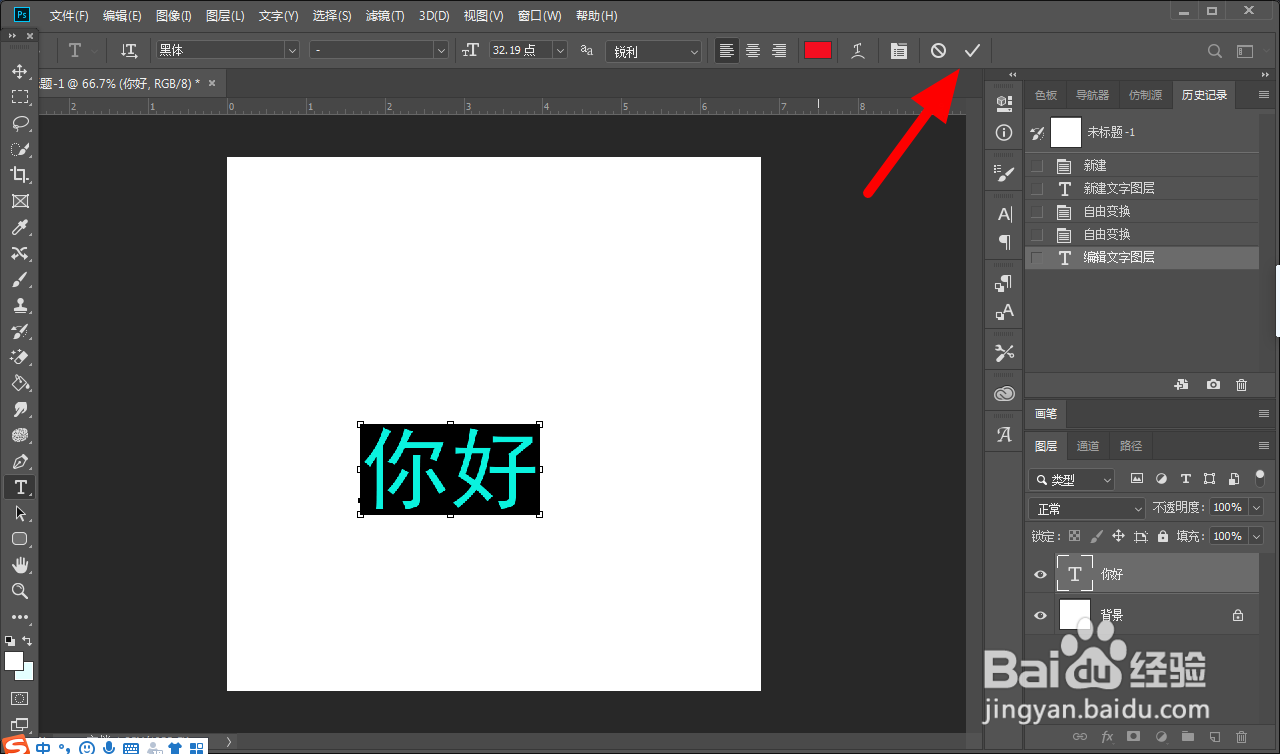The width and height of the screenshot is (1280, 754).
Task: Select the Clone Stamp tool
Action: tap(19, 305)
